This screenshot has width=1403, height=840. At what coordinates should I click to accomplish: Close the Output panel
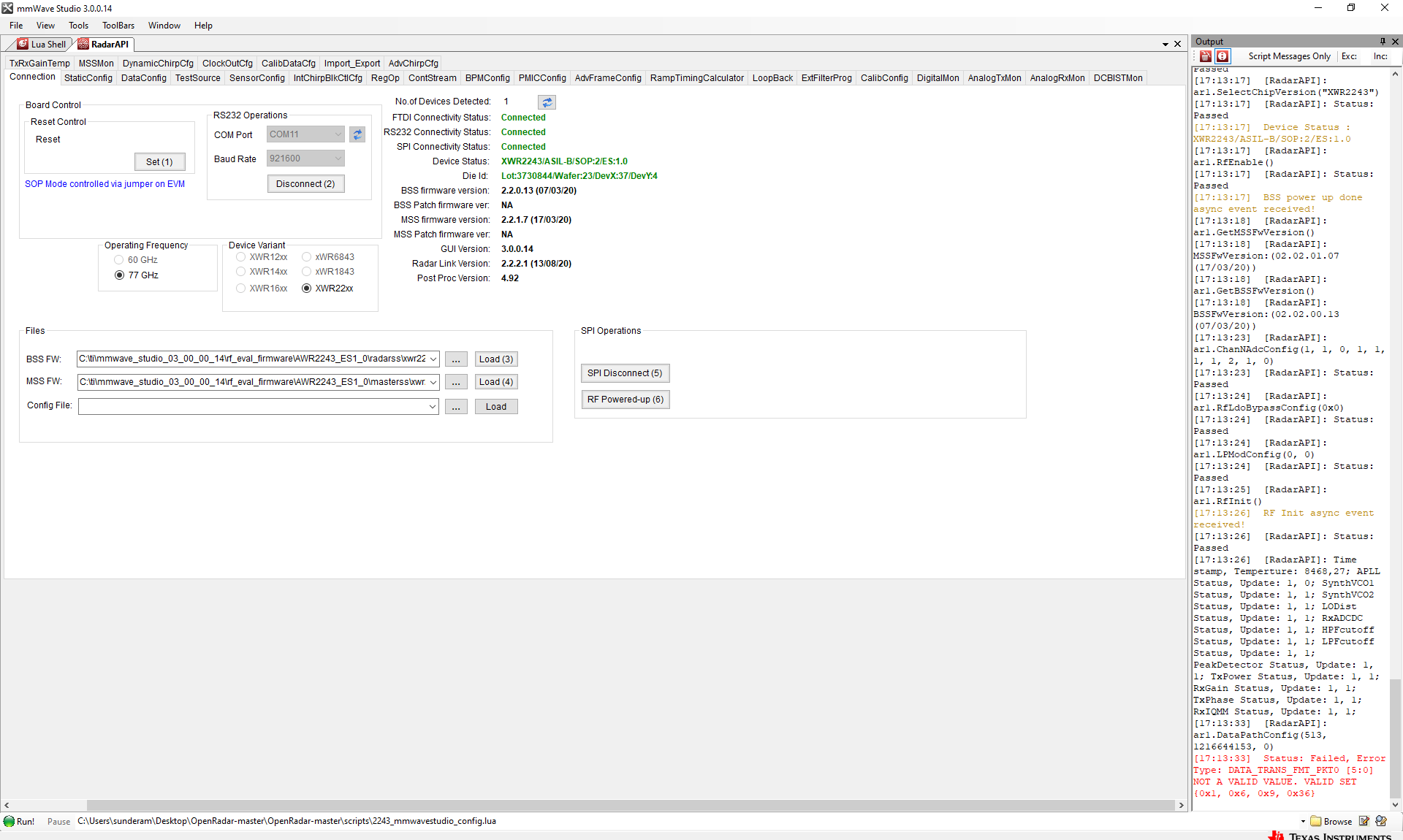tap(1395, 42)
